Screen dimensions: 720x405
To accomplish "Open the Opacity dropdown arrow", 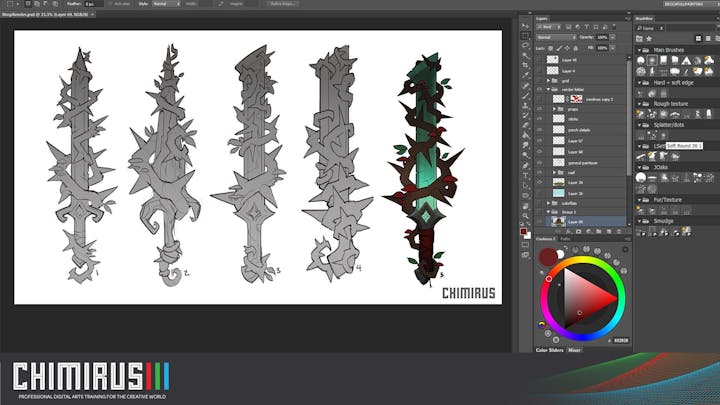I will tap(613, 37).
